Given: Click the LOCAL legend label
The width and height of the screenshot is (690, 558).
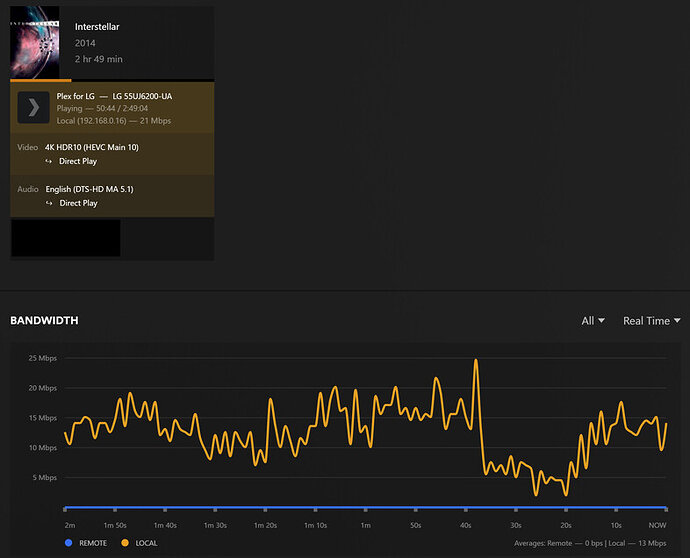Looking at the screenshot, I should coord(147,543).
